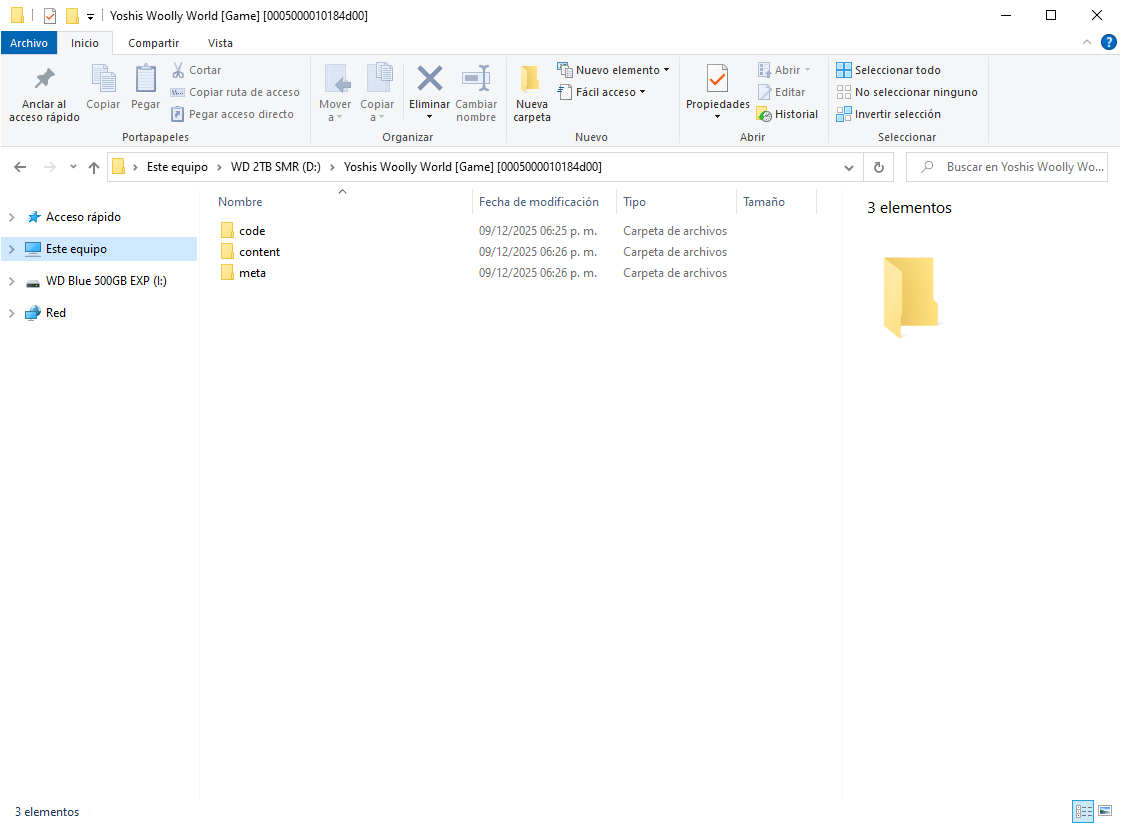
Task: Click the folder thumbnail in the preview pane
Action: click(x=910, y=297)
